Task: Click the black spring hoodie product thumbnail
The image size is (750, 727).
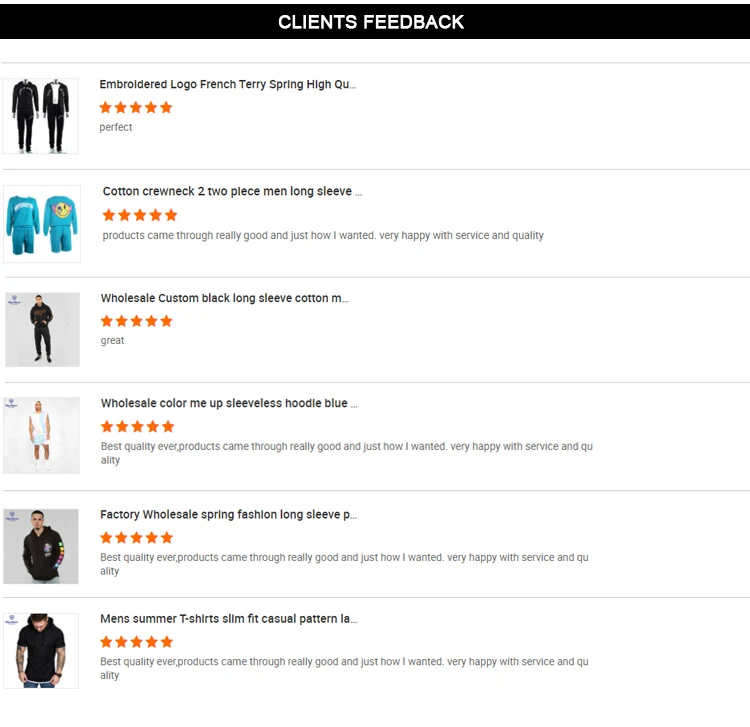Action: click(41, 546)
